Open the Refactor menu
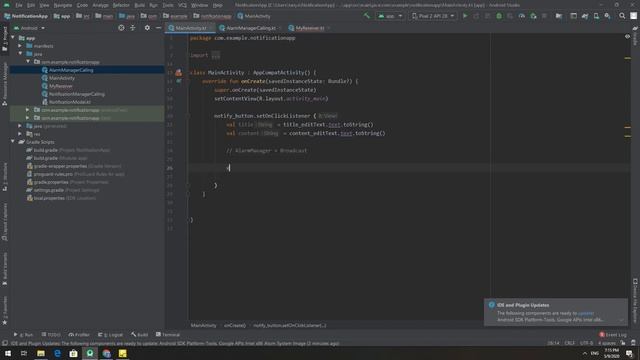640x360 pixels. pyautogui.click(x=121, y=5)
